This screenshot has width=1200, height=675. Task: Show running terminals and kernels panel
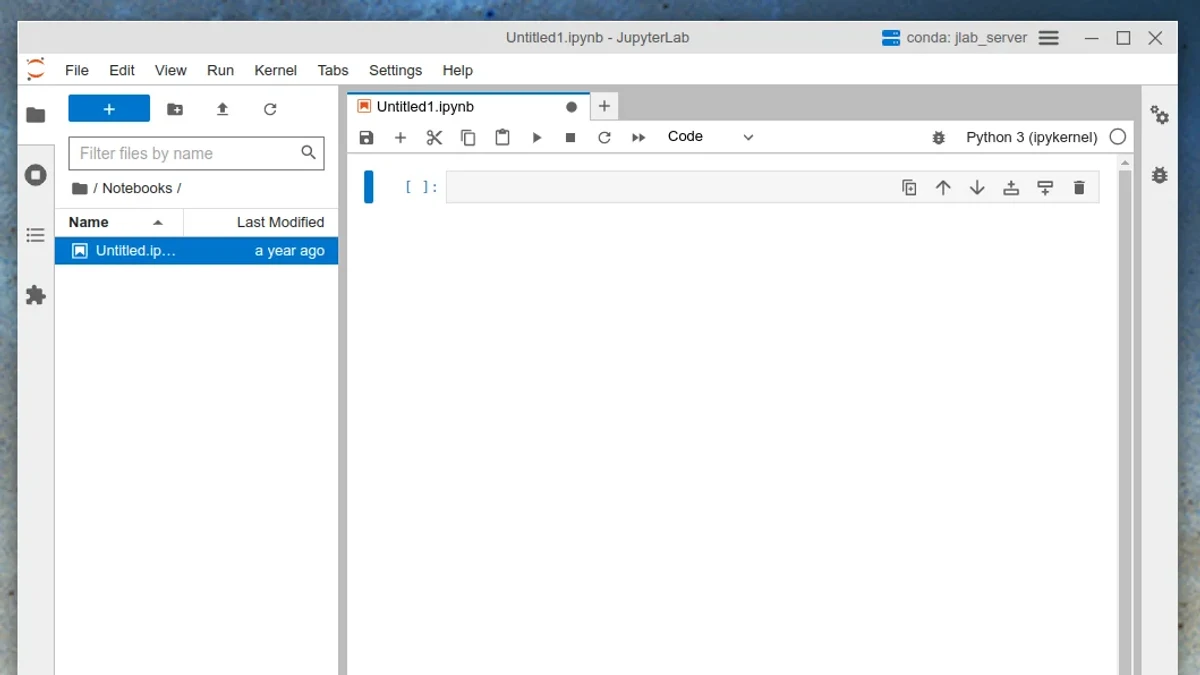pyautogui.click(x=36, y=175)
